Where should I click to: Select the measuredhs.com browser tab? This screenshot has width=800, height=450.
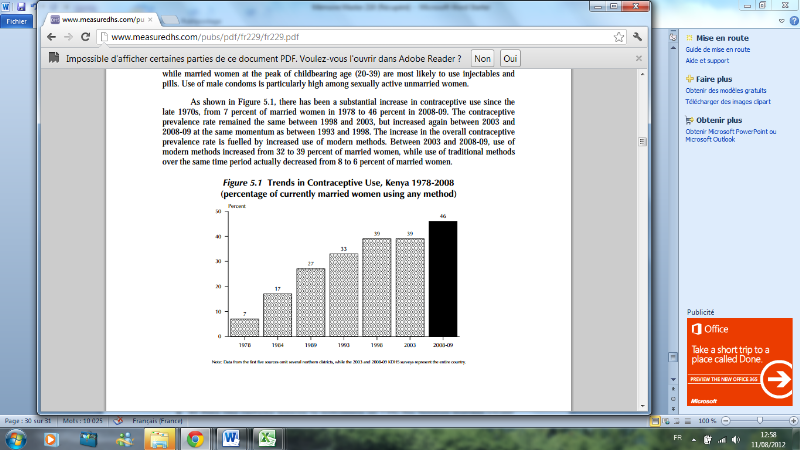pos(102,19)
